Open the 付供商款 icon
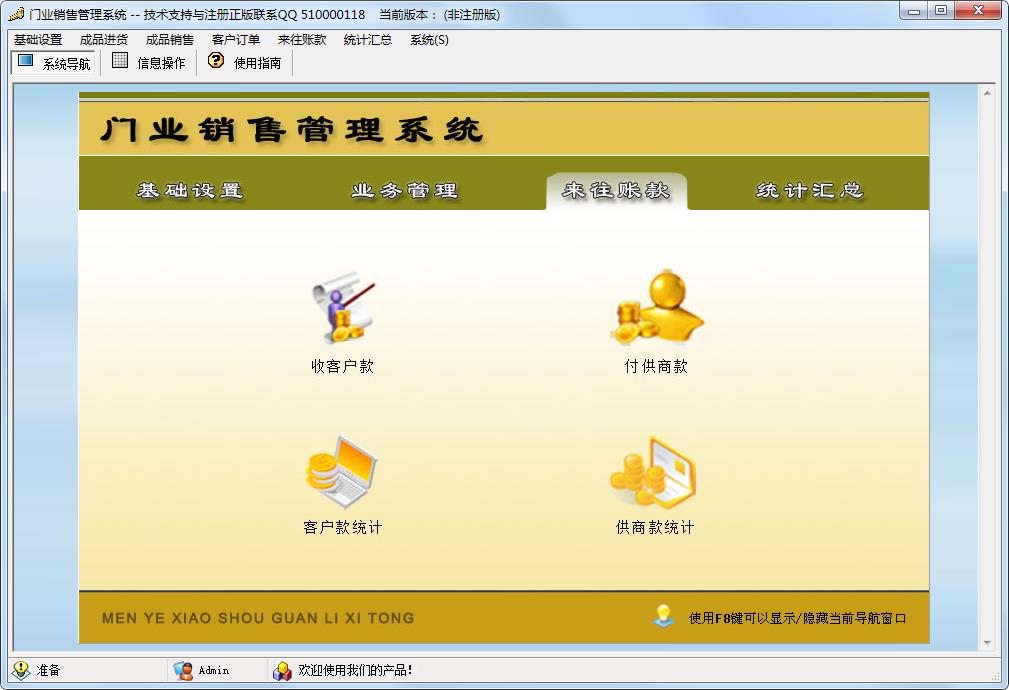 (x=656, y=309)
